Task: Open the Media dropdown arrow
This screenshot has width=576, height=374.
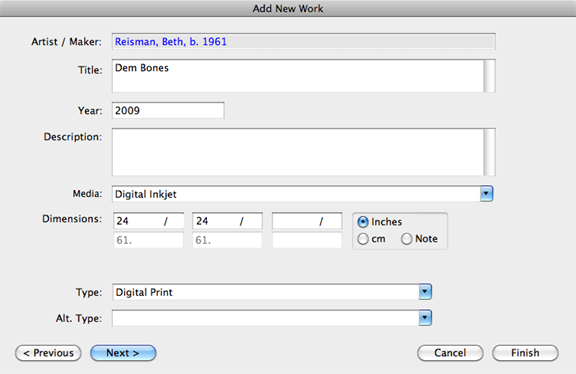Action: (486, 194)
